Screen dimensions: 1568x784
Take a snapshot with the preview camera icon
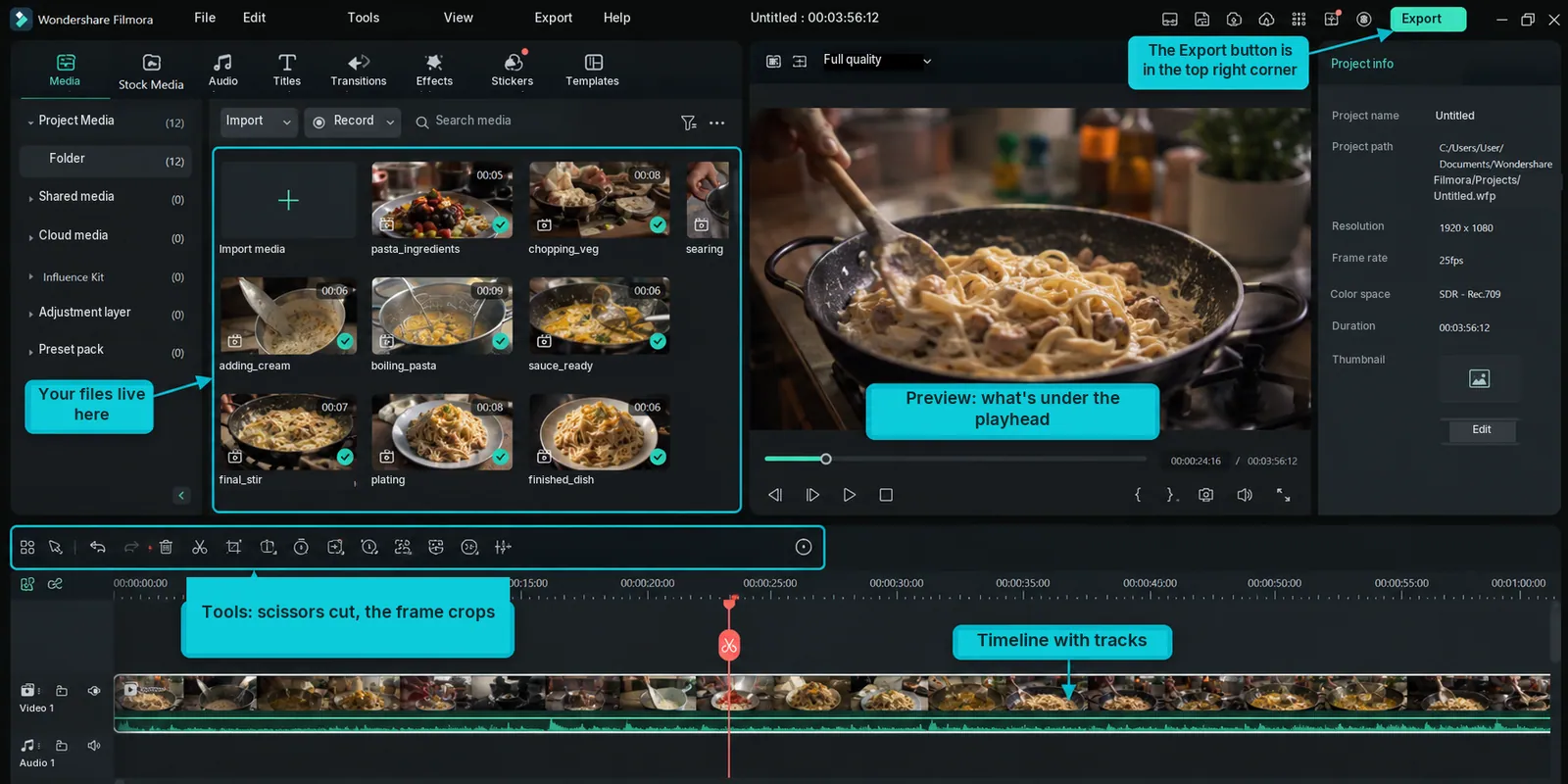(1206, 495)
